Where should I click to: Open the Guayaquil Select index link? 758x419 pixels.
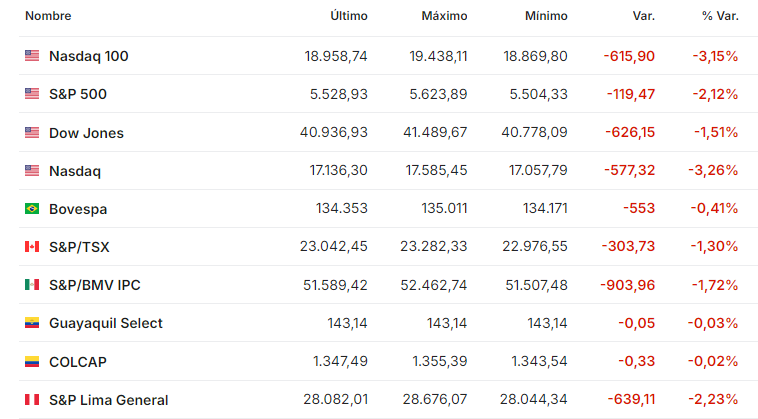click(106, 323)
